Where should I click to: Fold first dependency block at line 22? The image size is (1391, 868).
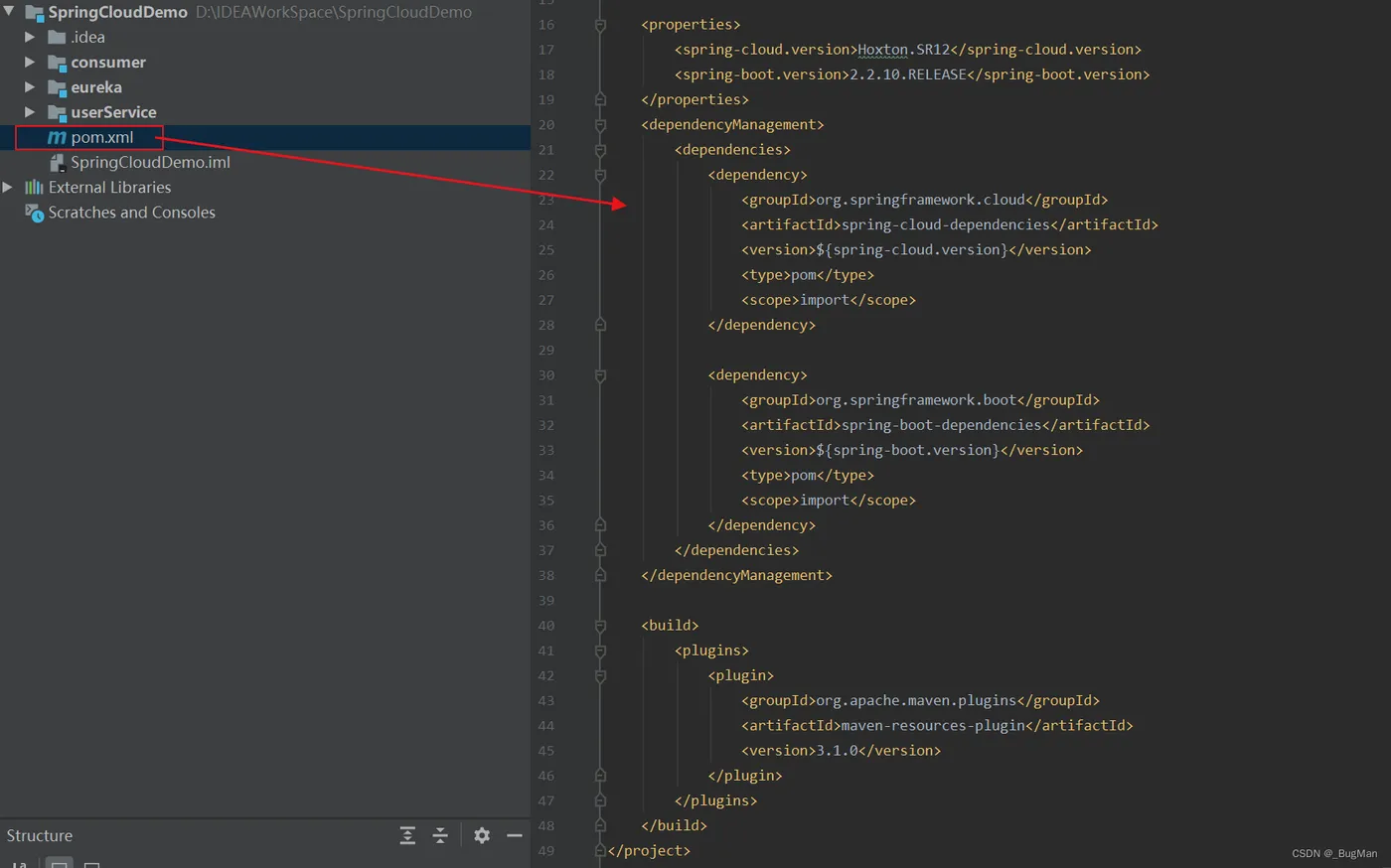tap(600, 175)
